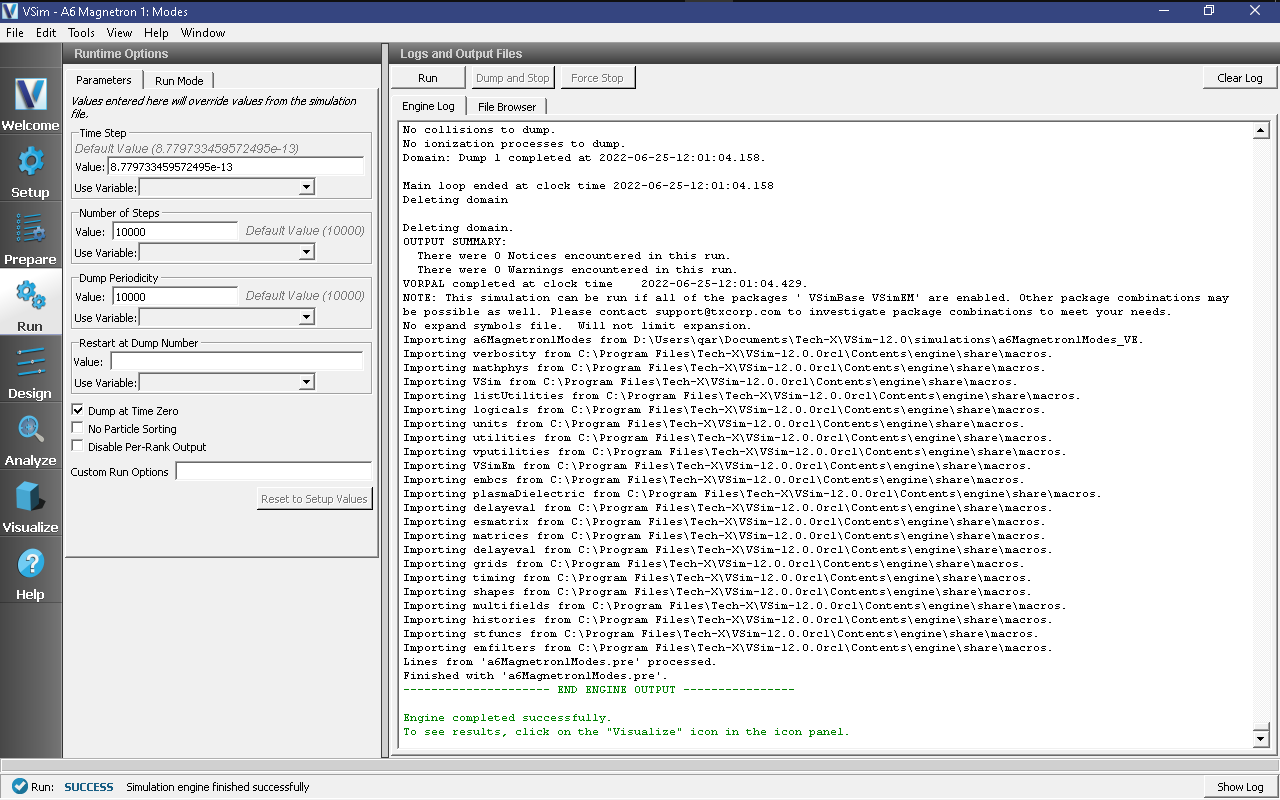Open the File menu
1280x800 pixels.
click(x=15, y=33)
